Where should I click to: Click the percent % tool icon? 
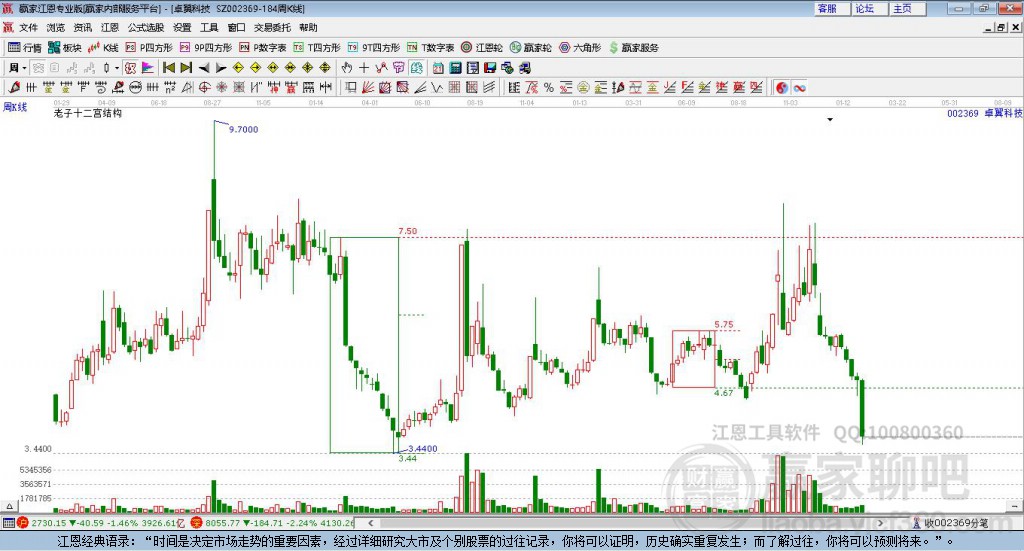[x=549, y=87]
